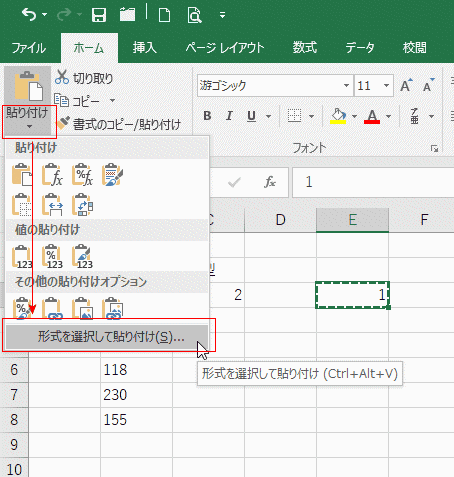Toggle Italic formatting
This screenshot has height=477, width=454.
click(x=229, y=116)
